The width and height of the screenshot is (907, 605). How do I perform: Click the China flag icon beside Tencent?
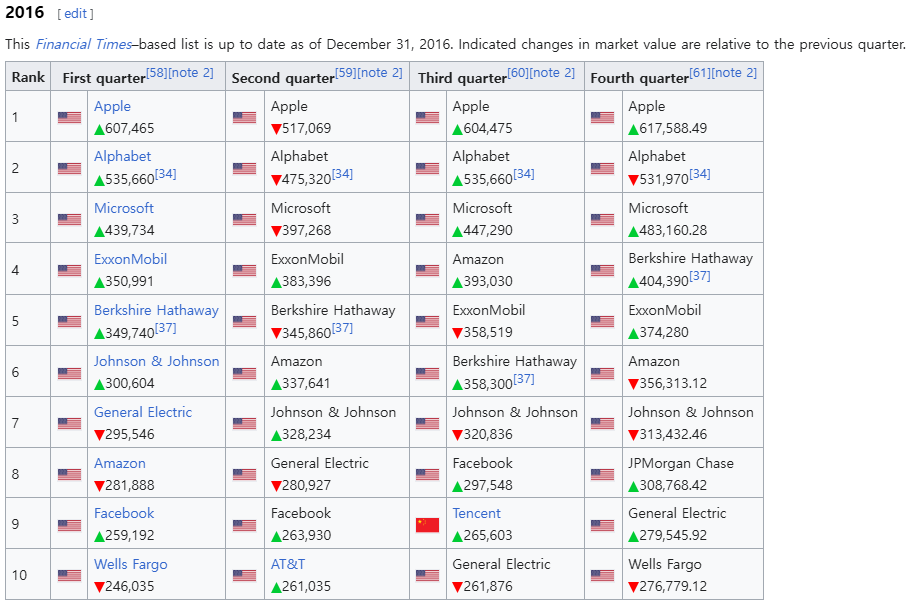(x=427, y=525)
